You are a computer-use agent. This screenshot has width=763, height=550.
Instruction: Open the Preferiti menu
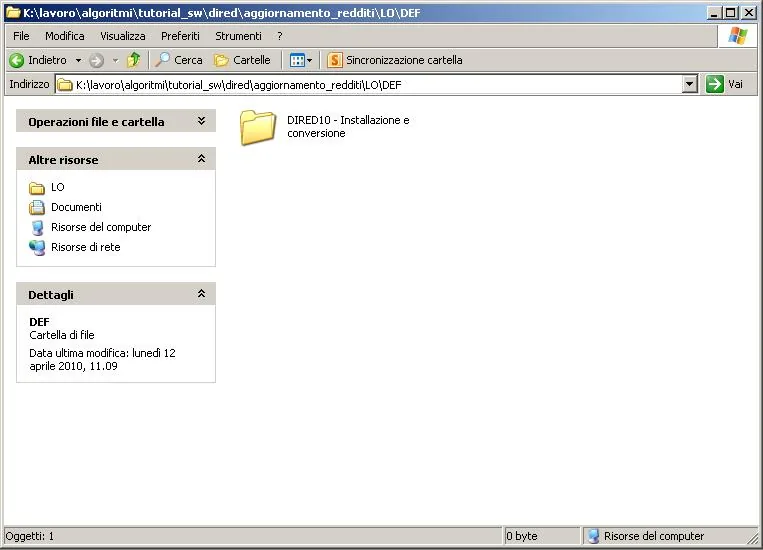coord(181,36)
